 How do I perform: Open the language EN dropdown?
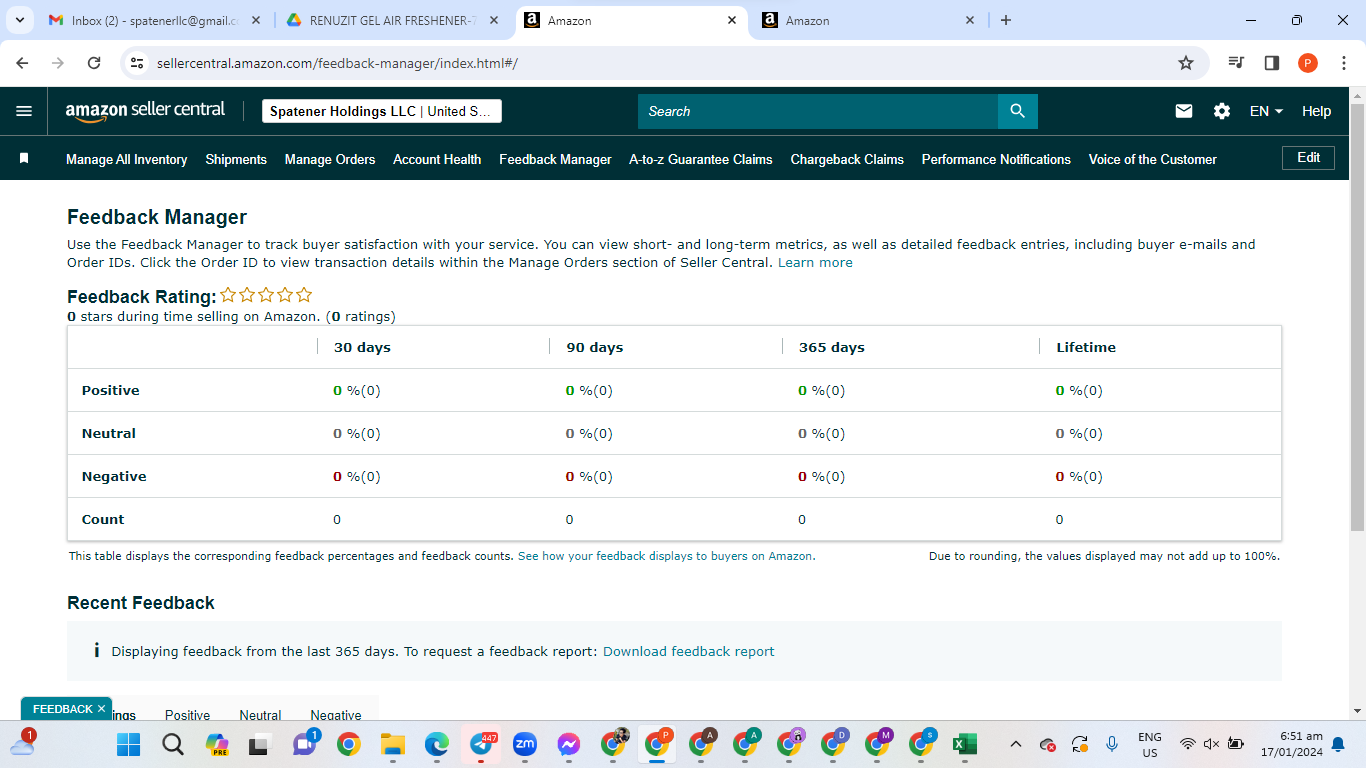(1266, 111)
